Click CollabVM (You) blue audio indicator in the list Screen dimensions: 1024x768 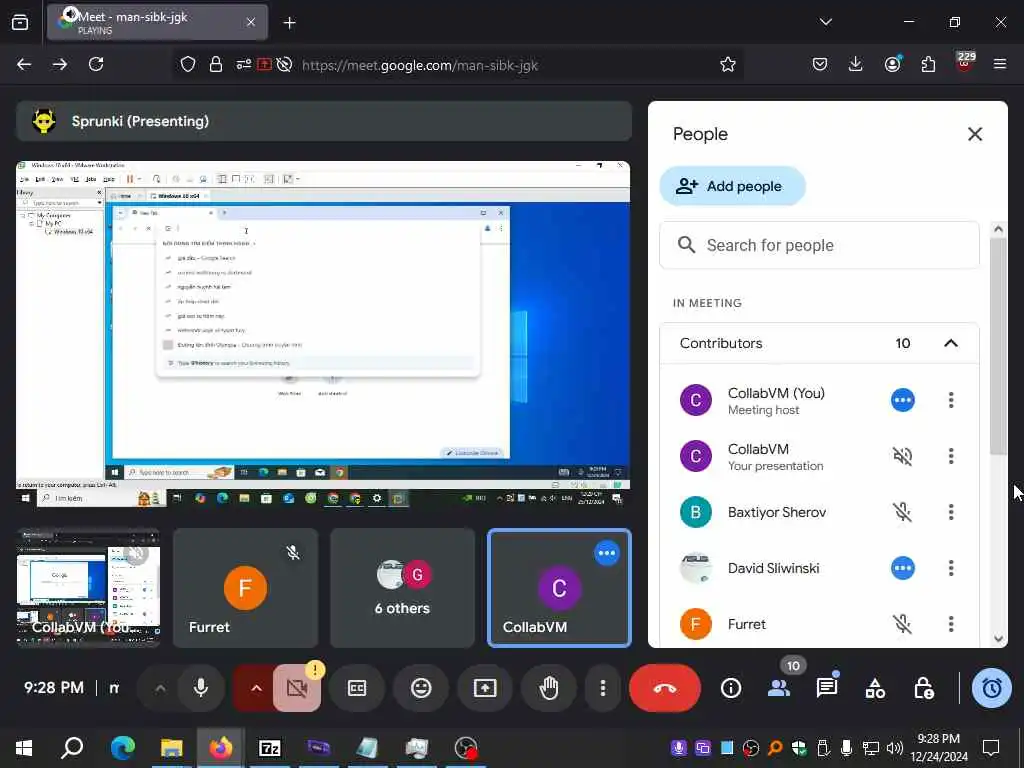point(903,400)
